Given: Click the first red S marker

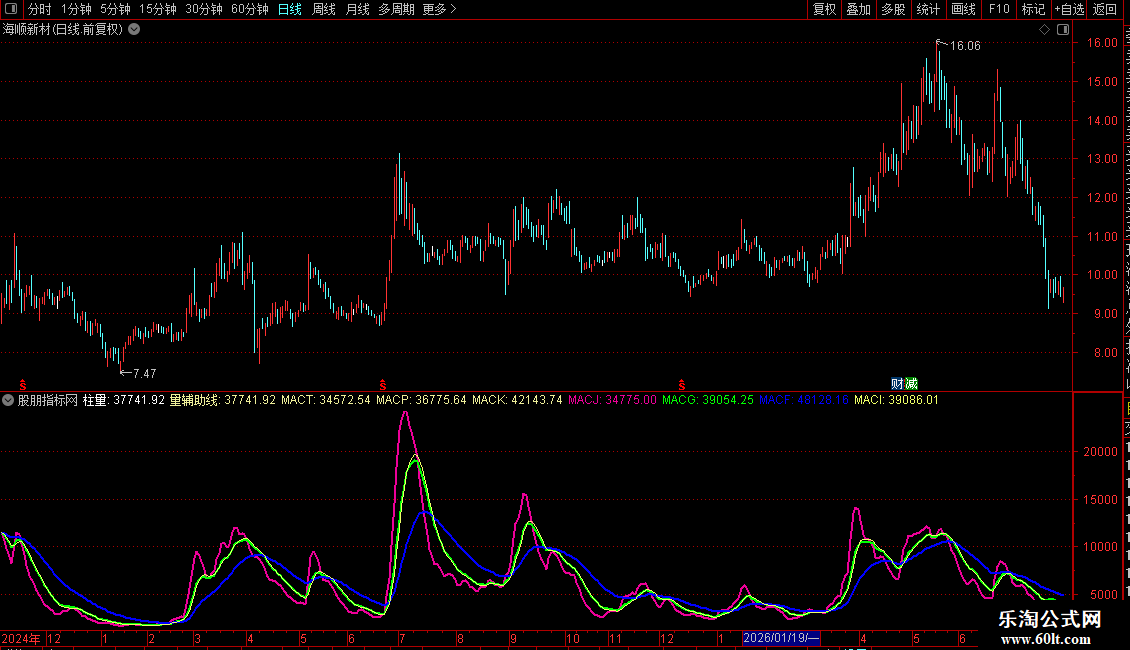Looking at the screenshot, I should point(23,386).
